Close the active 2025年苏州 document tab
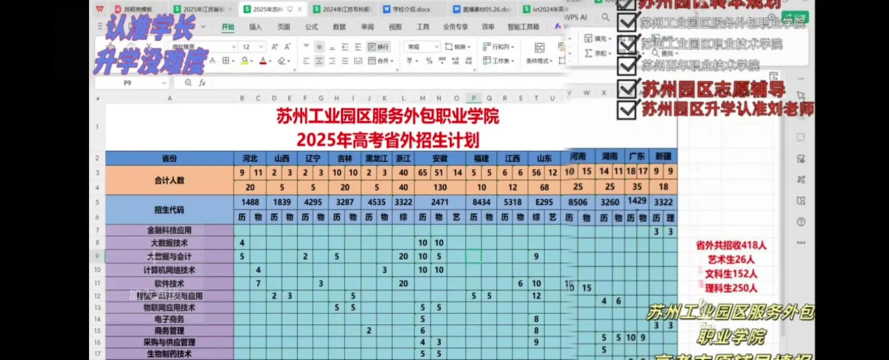The height and width of the screenshot is (360, 889). click(300, 9)
